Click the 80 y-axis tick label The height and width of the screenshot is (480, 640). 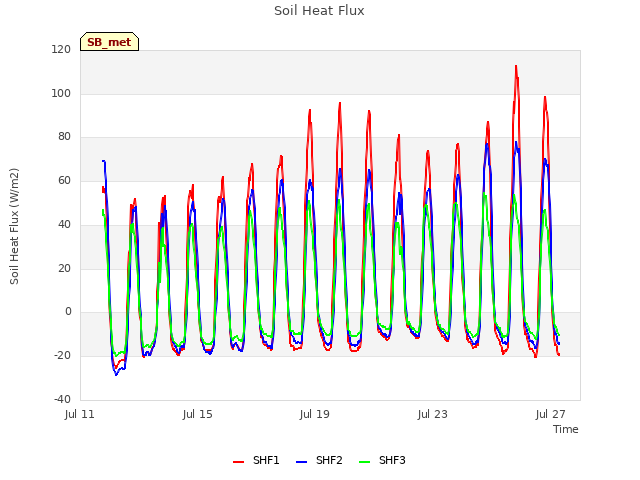[x=64, y=136]
